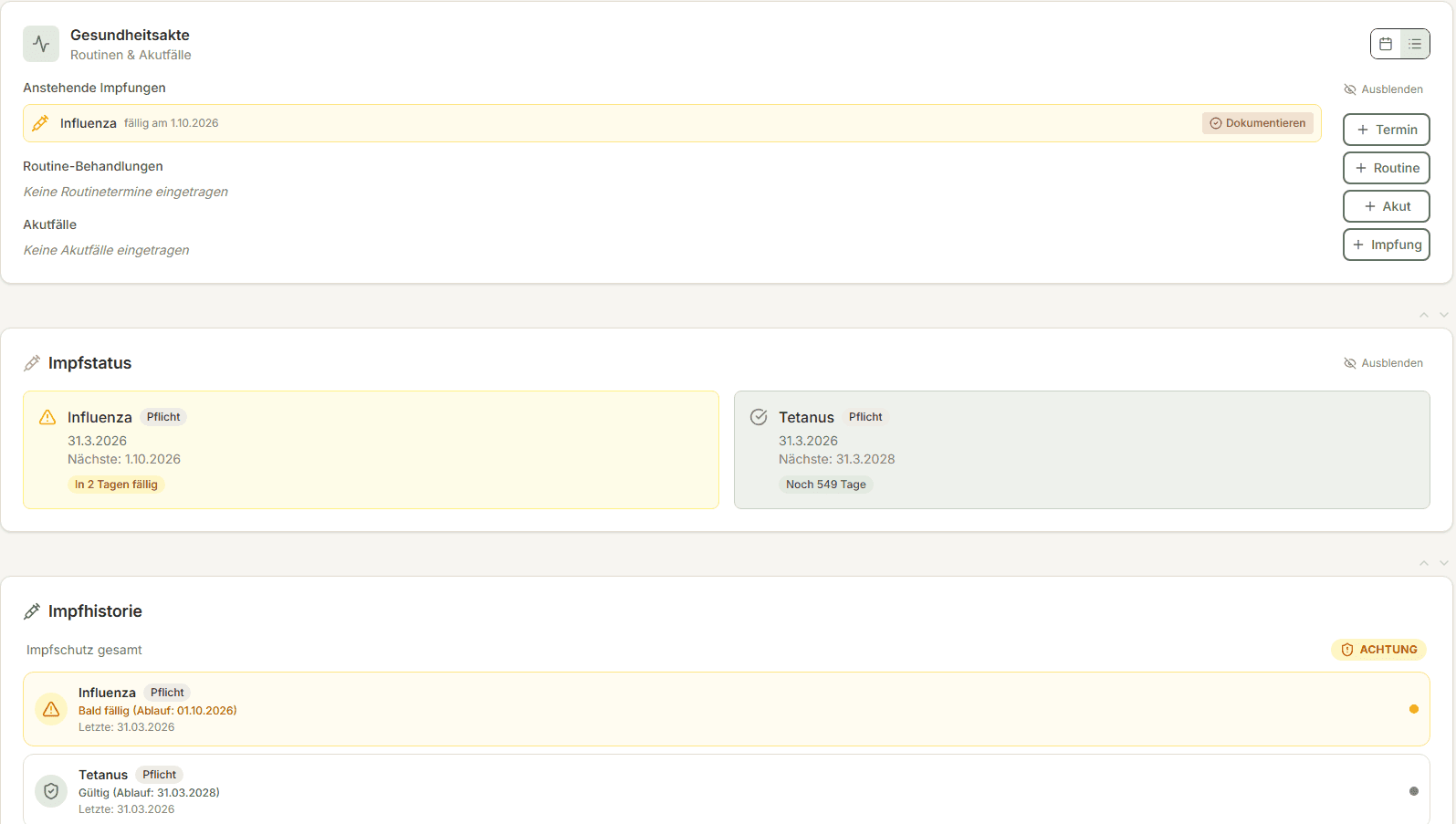This screenshot has height=824, width=1456.
Task: Click the orange status dot for Influenza
Action: point(1414,709)
